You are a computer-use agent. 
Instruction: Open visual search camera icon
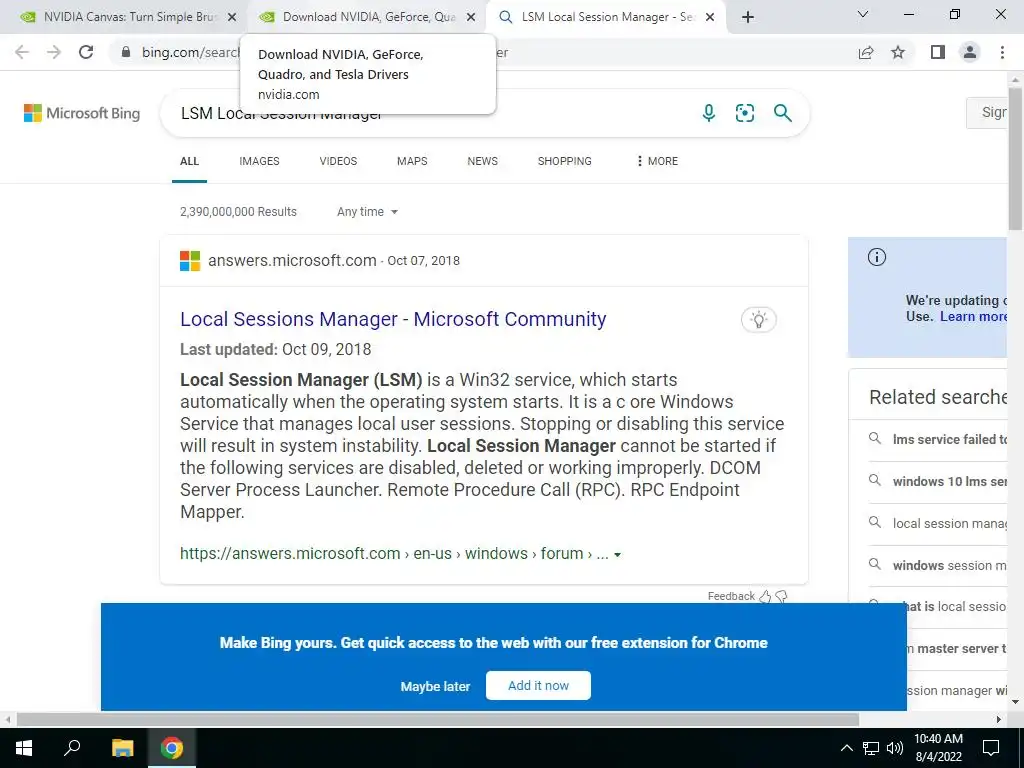pyautogui.click(x=745, y=113)
